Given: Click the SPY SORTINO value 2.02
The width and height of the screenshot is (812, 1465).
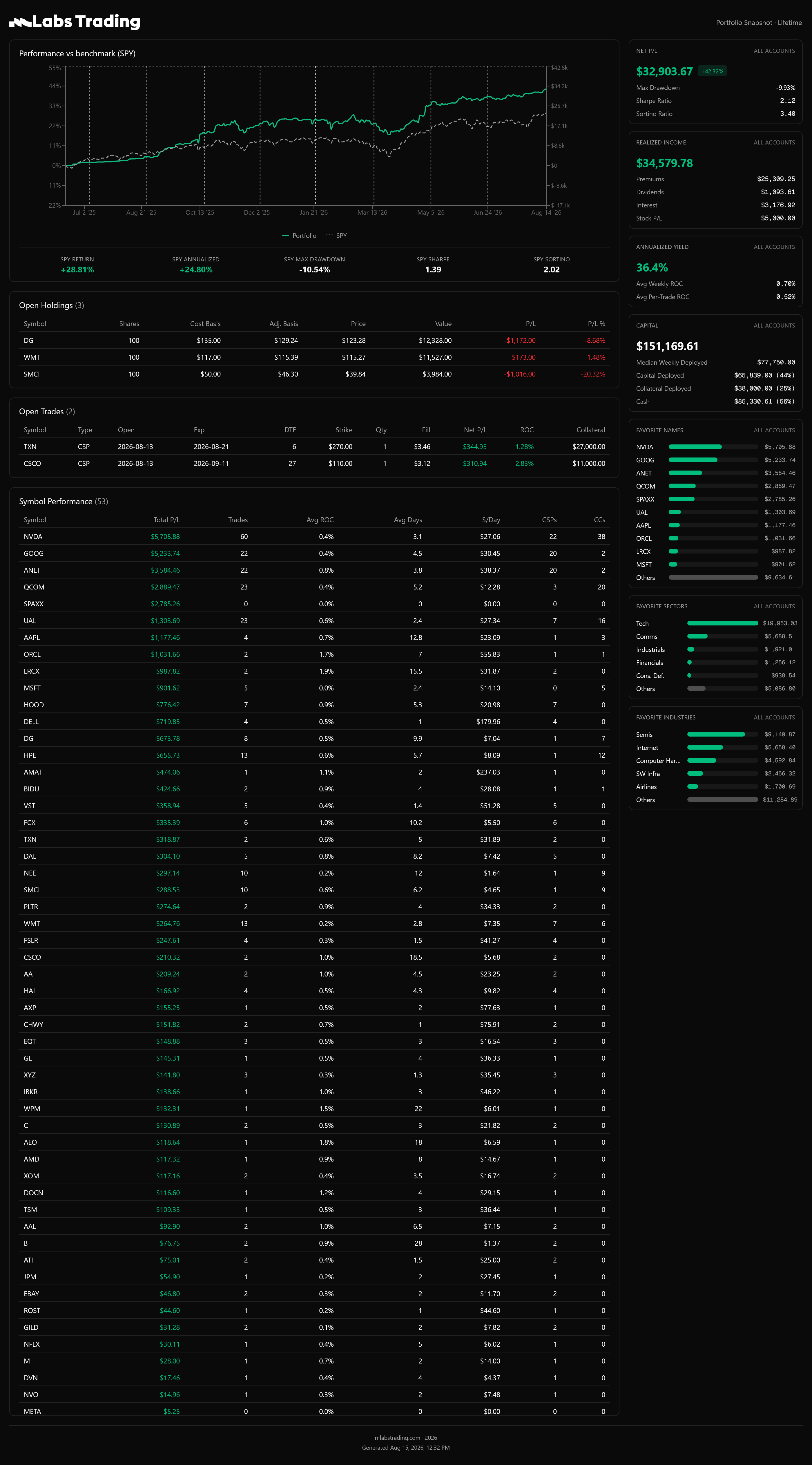Looking at the screenshot, I should (552, 270).
